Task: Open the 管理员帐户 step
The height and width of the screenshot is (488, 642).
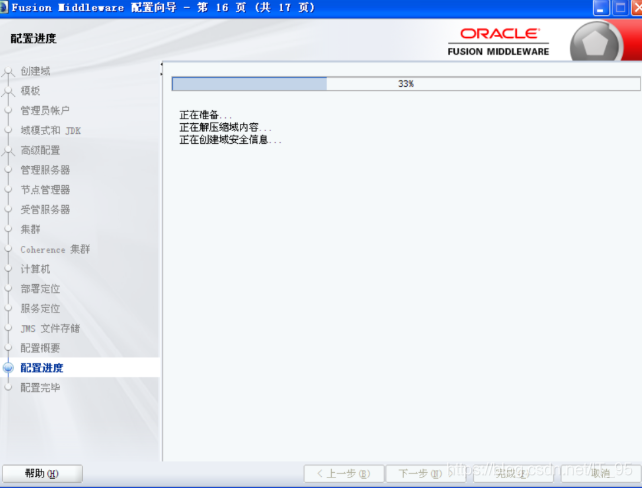Action: [x=45, y=110]
